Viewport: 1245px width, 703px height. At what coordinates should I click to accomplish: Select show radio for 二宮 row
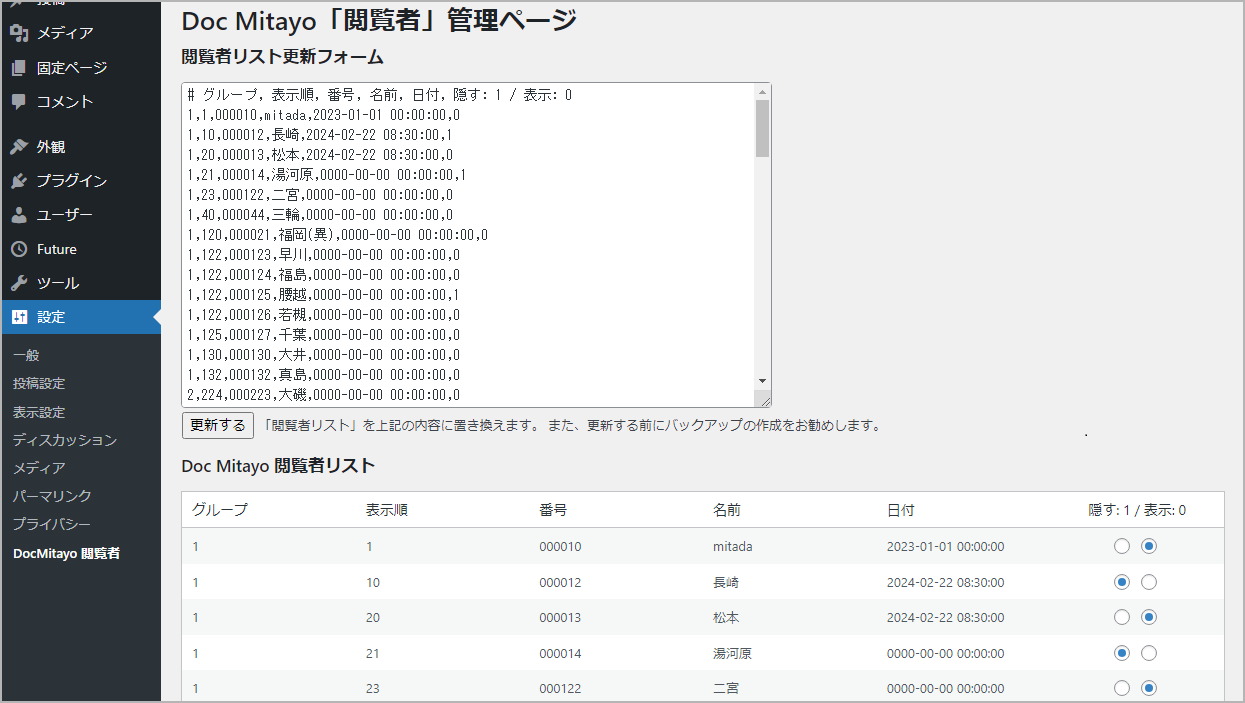(x=1149, y=688)
